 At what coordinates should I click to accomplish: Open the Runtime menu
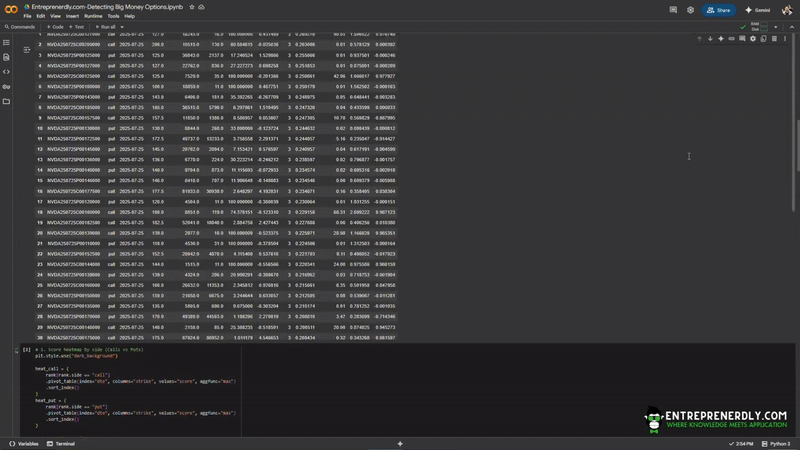point(93,16)
